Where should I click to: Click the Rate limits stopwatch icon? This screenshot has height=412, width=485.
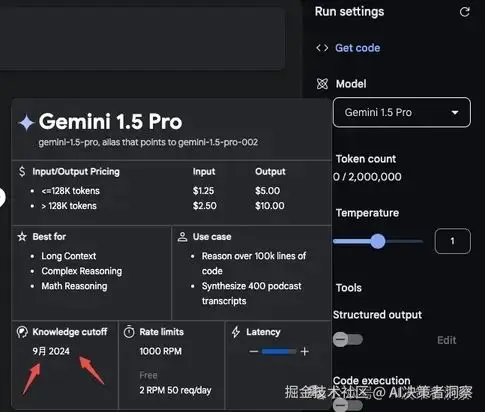pyautogui.click(x=129, y=332)
